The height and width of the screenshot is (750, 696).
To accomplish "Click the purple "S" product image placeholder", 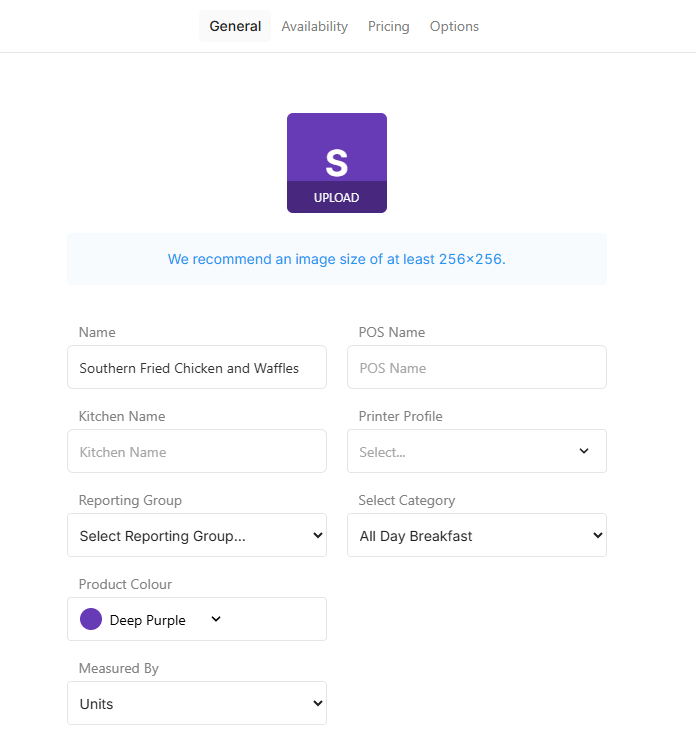I will (336, 150).
